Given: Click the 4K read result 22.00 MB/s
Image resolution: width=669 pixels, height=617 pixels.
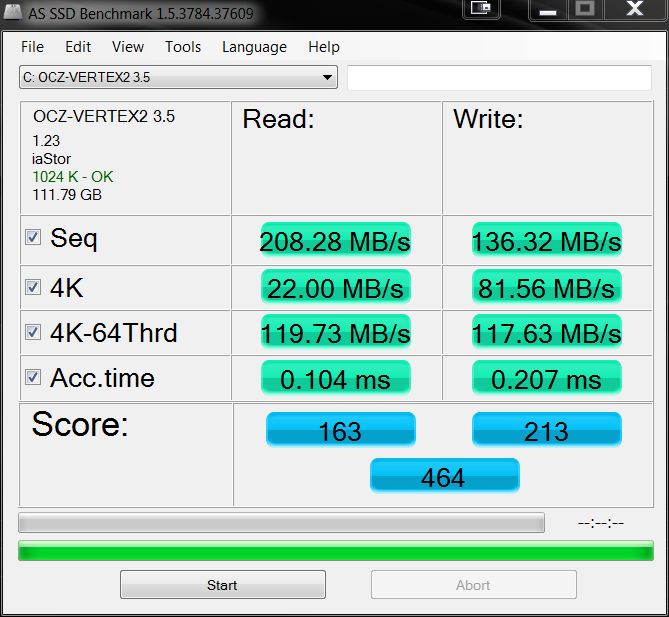Looking at the screenshot, I should click(x=335, y=287).
